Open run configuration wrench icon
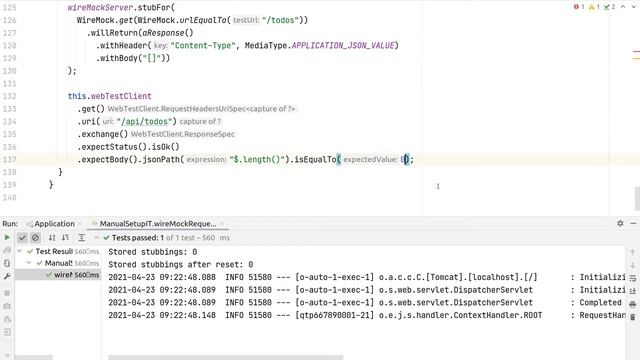The image size is (640, 360). tap(7, 276)
